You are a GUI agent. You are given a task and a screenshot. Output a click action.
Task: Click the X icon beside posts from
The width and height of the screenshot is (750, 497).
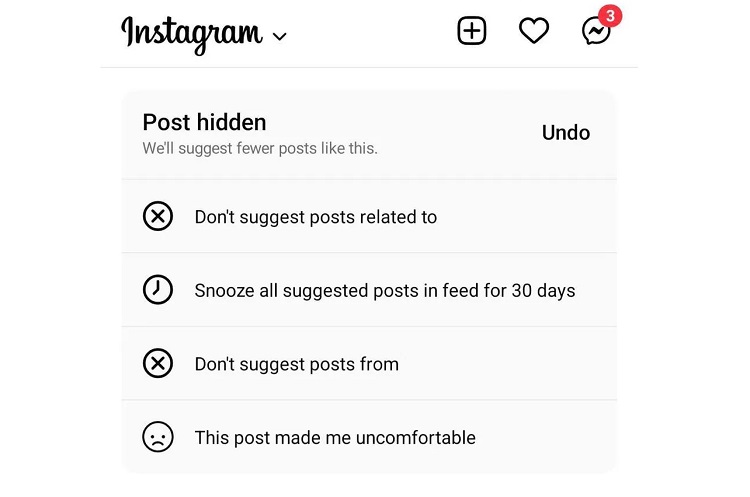tap(158, 364)
